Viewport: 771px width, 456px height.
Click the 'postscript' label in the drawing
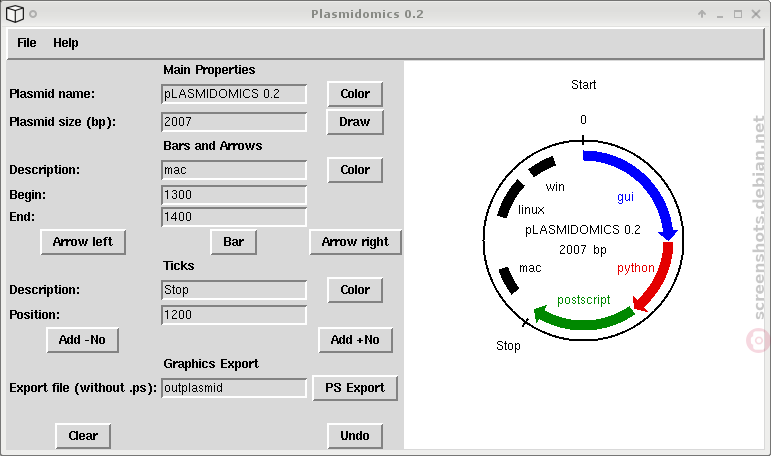coord(584,300)
